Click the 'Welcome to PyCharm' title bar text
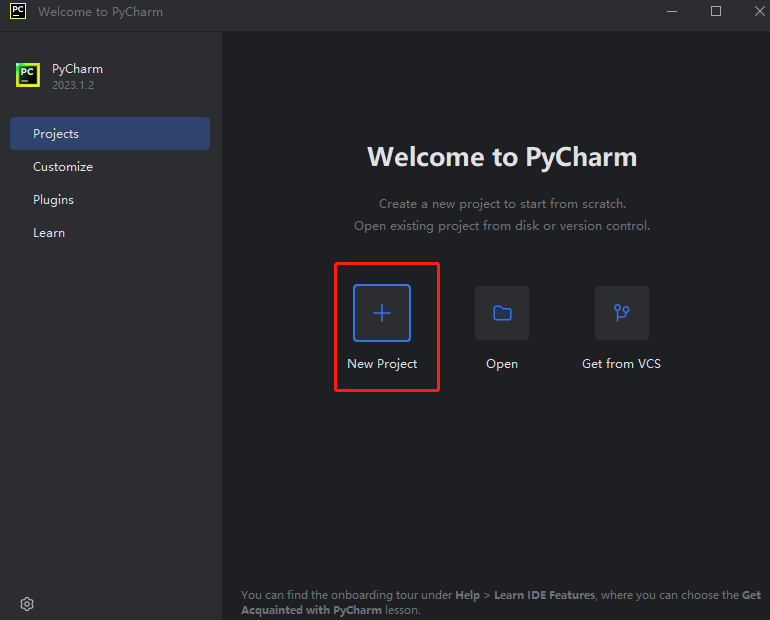770x620 pixels. [101, 12]
